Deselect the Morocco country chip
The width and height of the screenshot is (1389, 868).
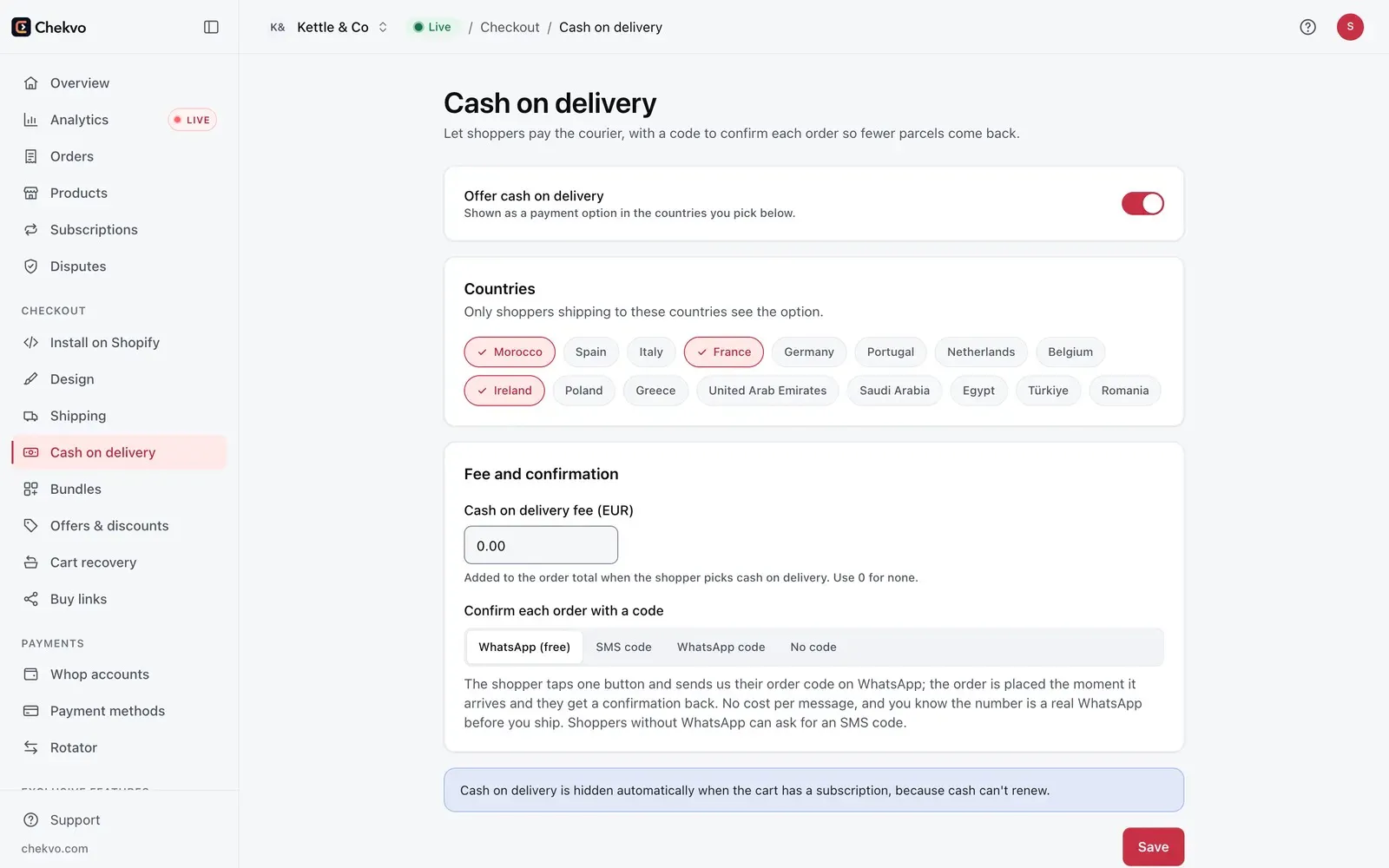pyautogui.click(x=510, y=352)
